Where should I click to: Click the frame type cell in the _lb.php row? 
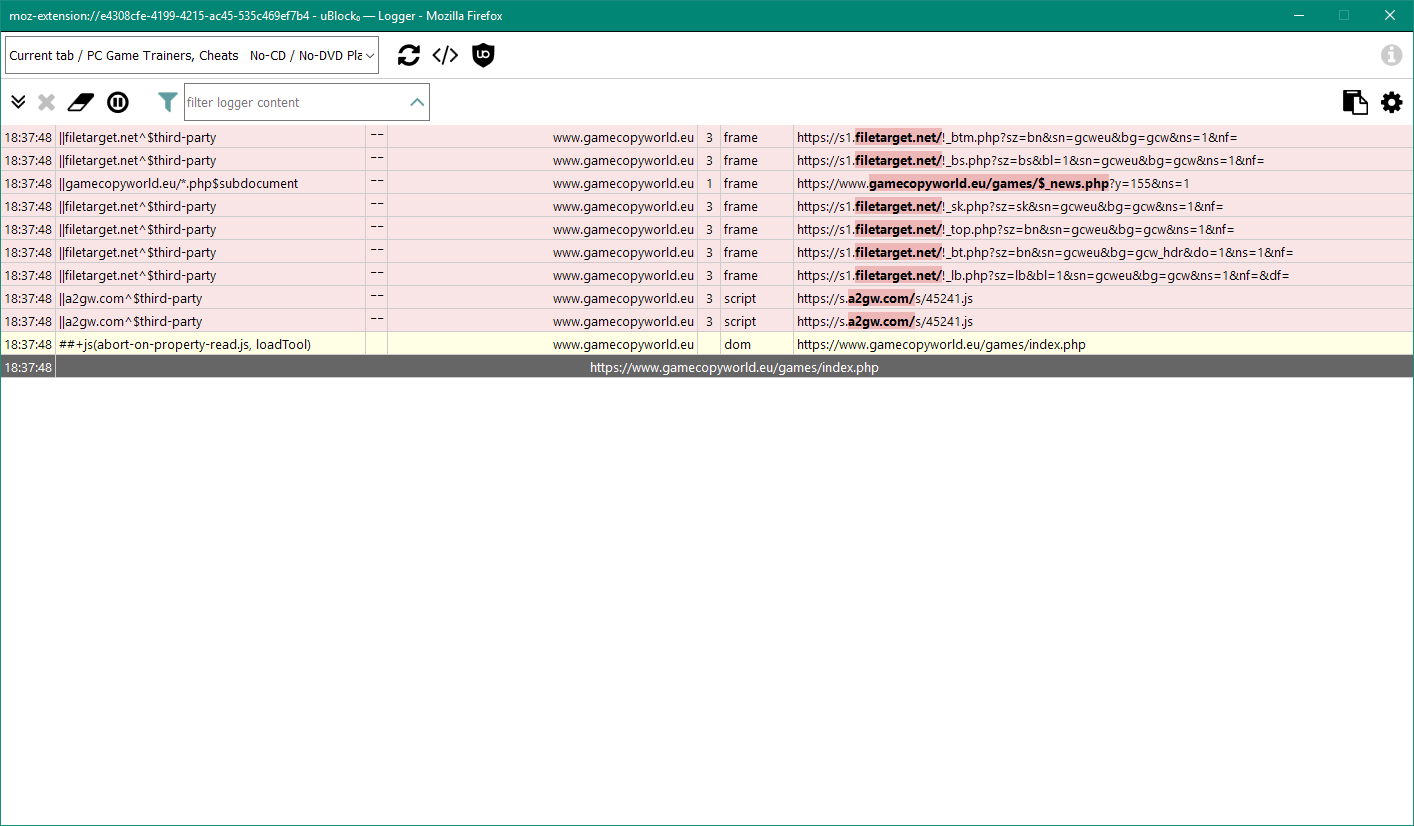click(x=757, y=275)
